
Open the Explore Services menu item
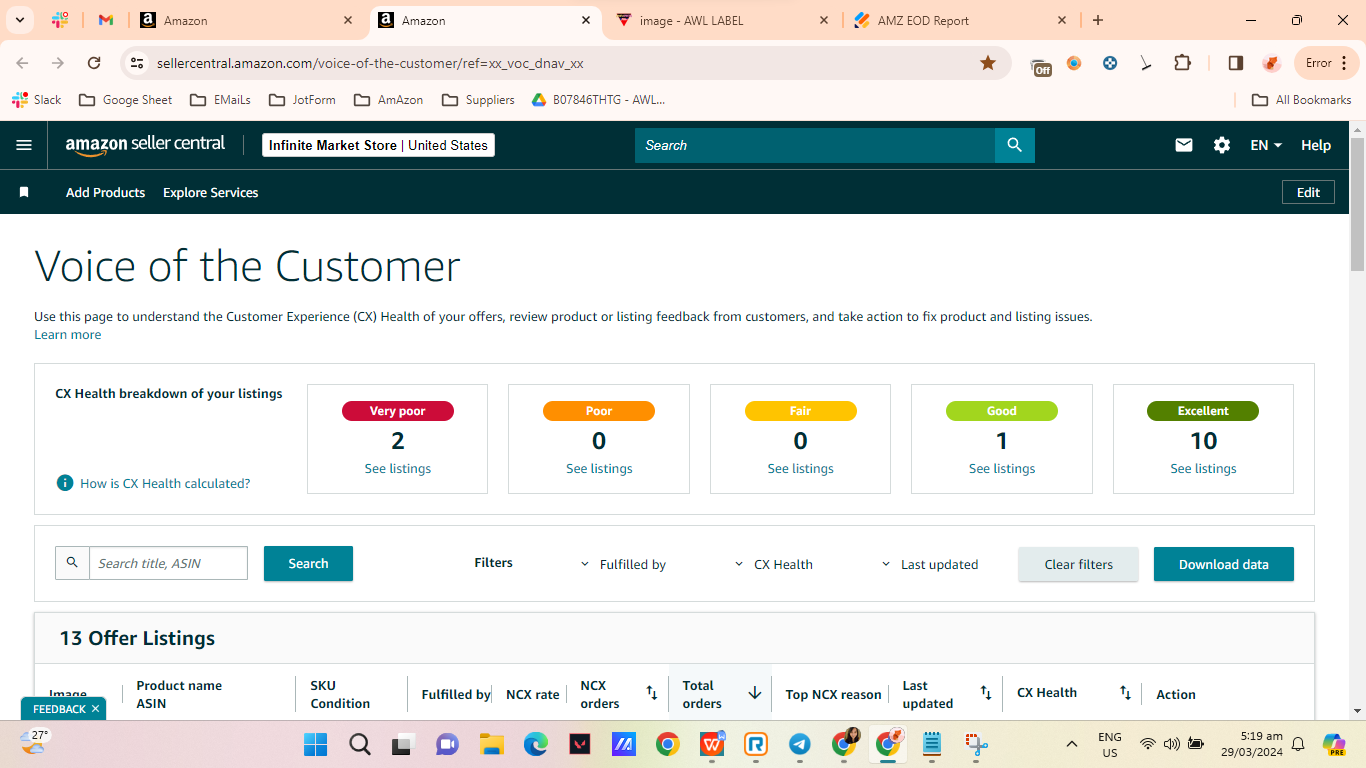[x=211, y=192]
